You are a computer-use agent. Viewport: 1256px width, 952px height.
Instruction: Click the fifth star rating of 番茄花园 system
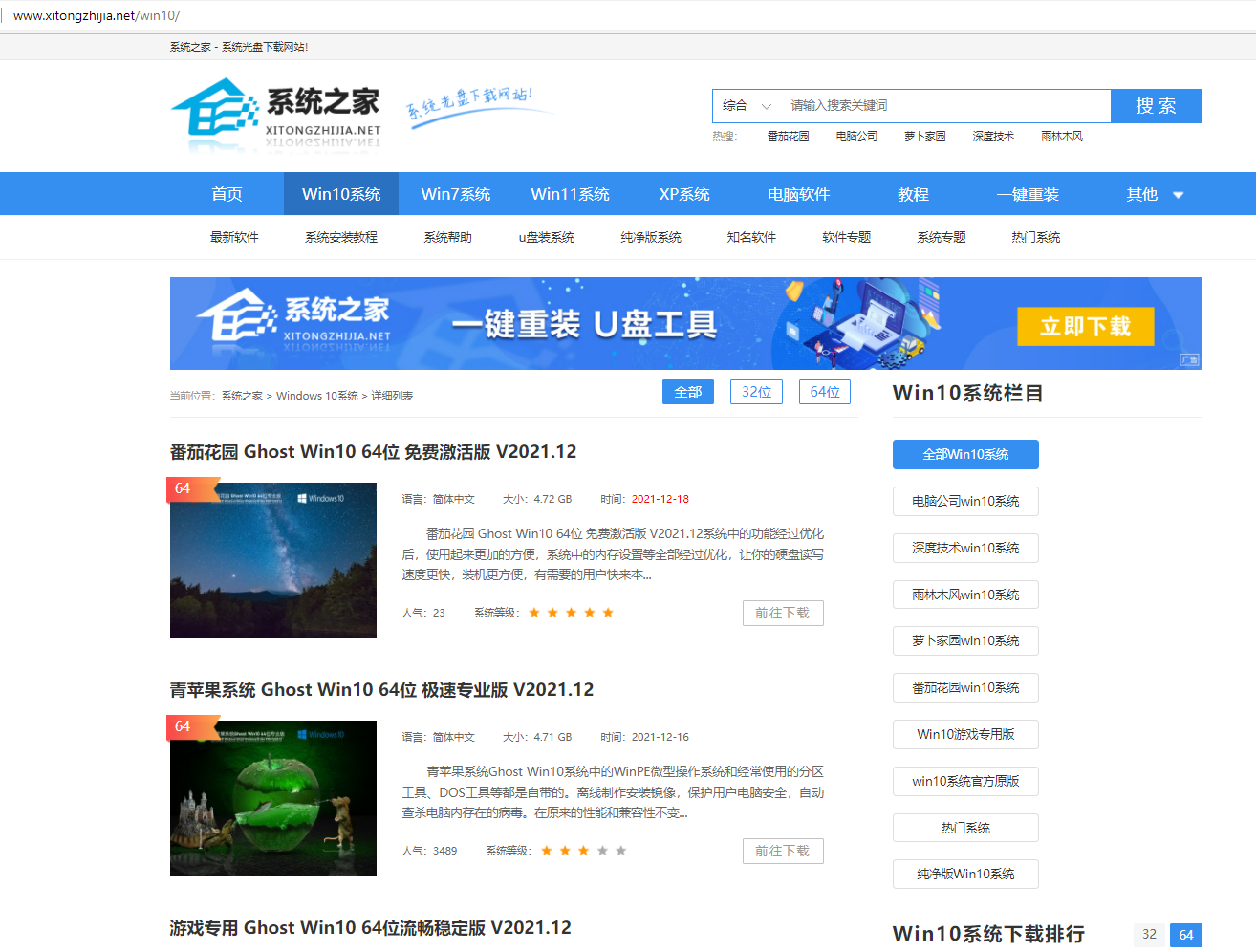608,613
